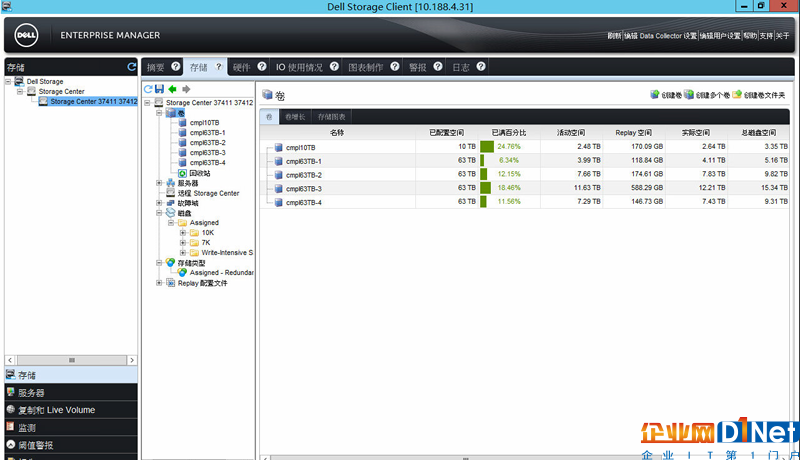
Task: Click left panel horizontal scrollbar left arrow
Action: pyautogui.click(x=10, y=360)
